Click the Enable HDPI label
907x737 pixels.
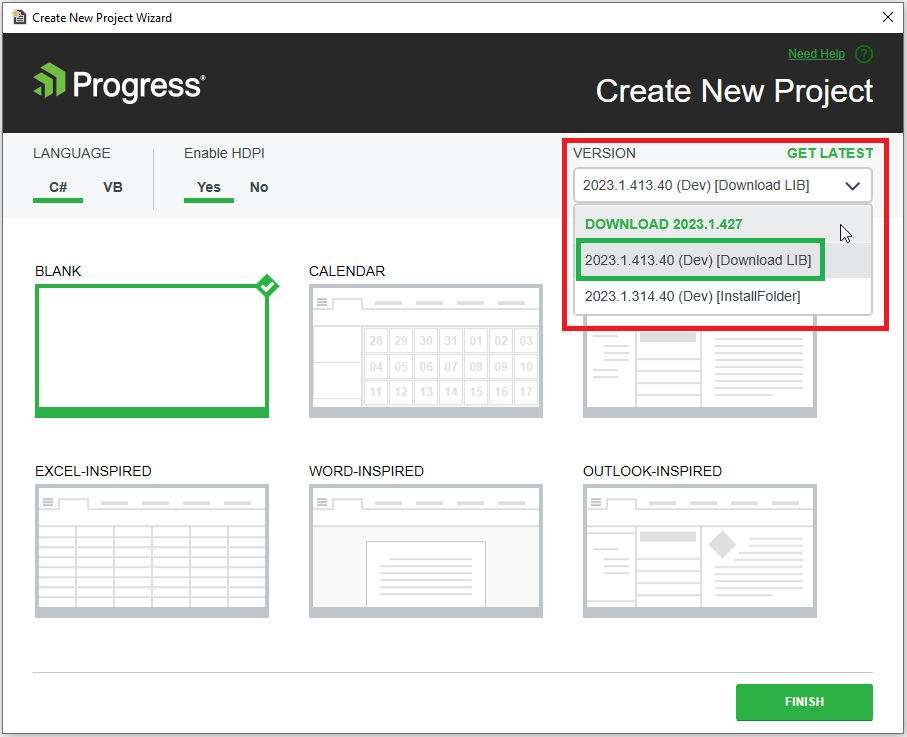pyautogui.click(x=224, y=153)
